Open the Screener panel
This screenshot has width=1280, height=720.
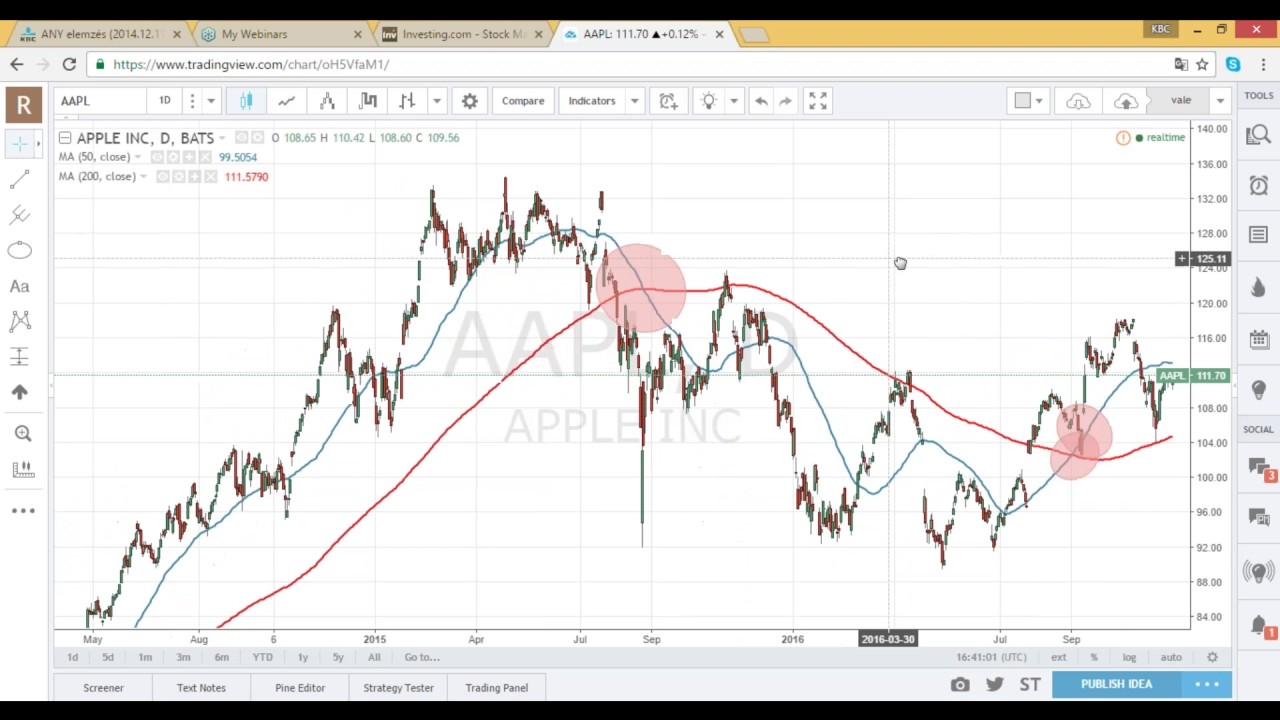click(x=103, y=688)
